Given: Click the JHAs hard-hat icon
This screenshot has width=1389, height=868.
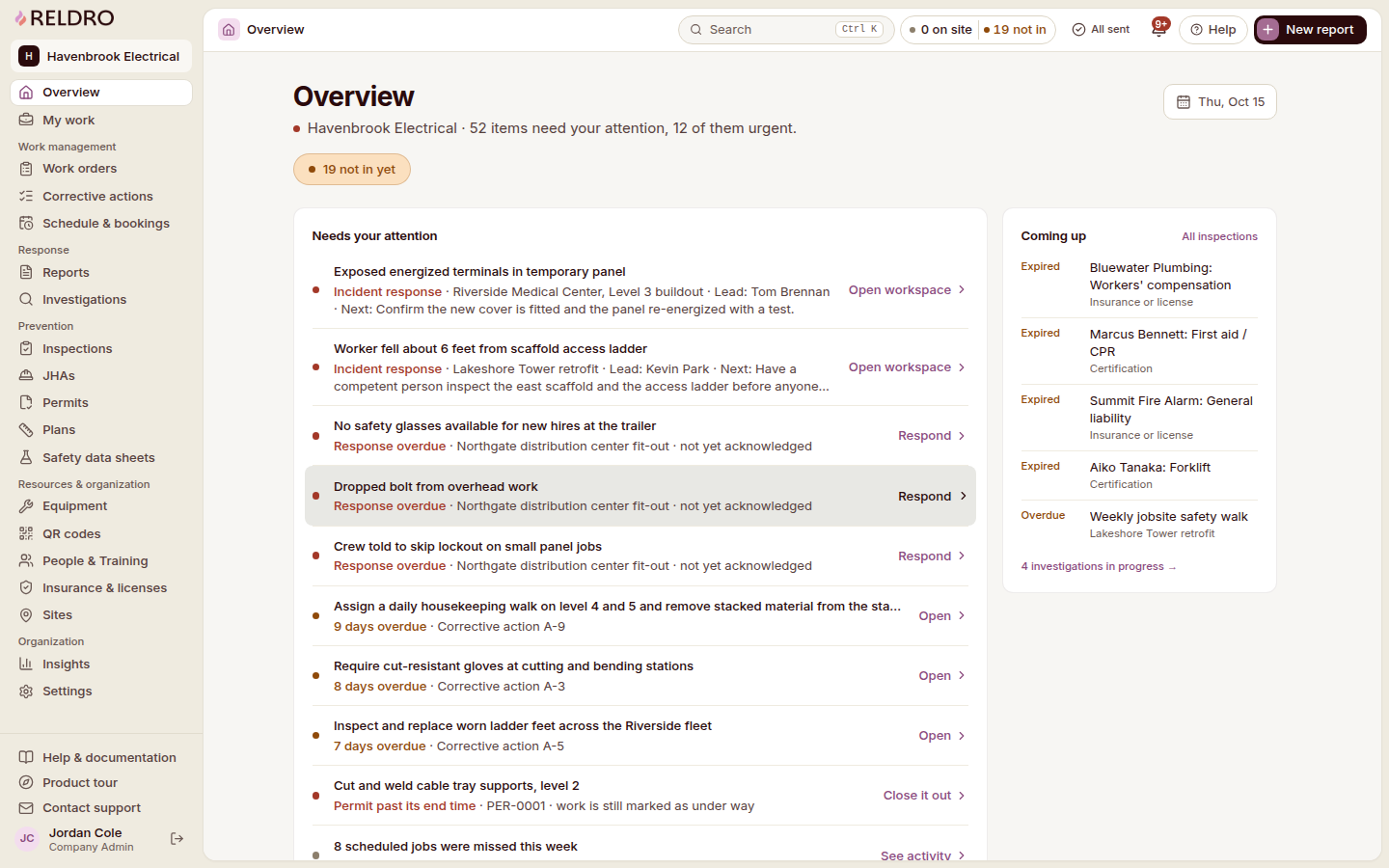Looking at the screenshot, I should [26, 375].
